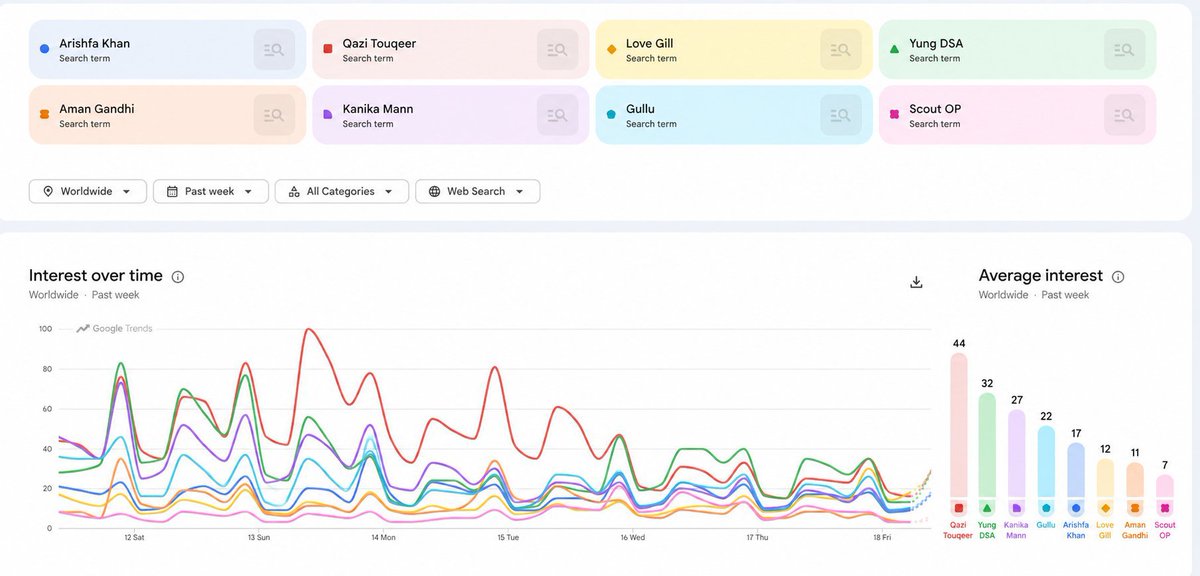Click the location pin icon in Worldwide filter
Image resolution: width=1200 pixels, height=576 pixels.
click(47, 191)
